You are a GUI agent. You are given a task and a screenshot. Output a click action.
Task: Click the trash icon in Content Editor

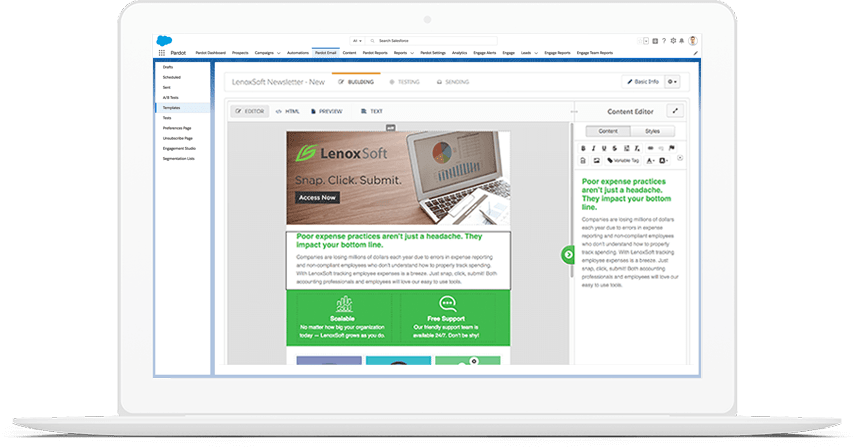click(x=583, y=161)
